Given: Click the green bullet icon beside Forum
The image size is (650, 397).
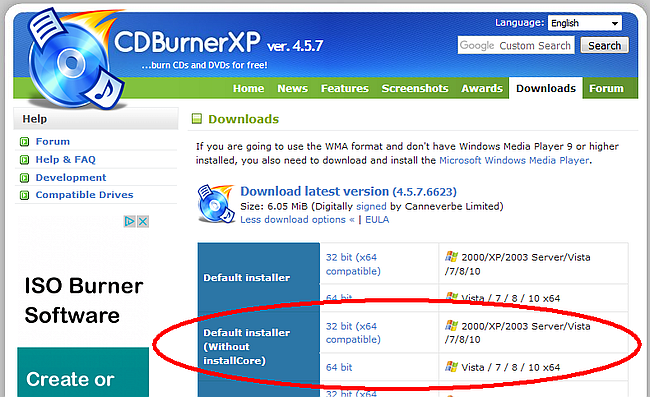Looking at the screenshot, I should 24,142.
